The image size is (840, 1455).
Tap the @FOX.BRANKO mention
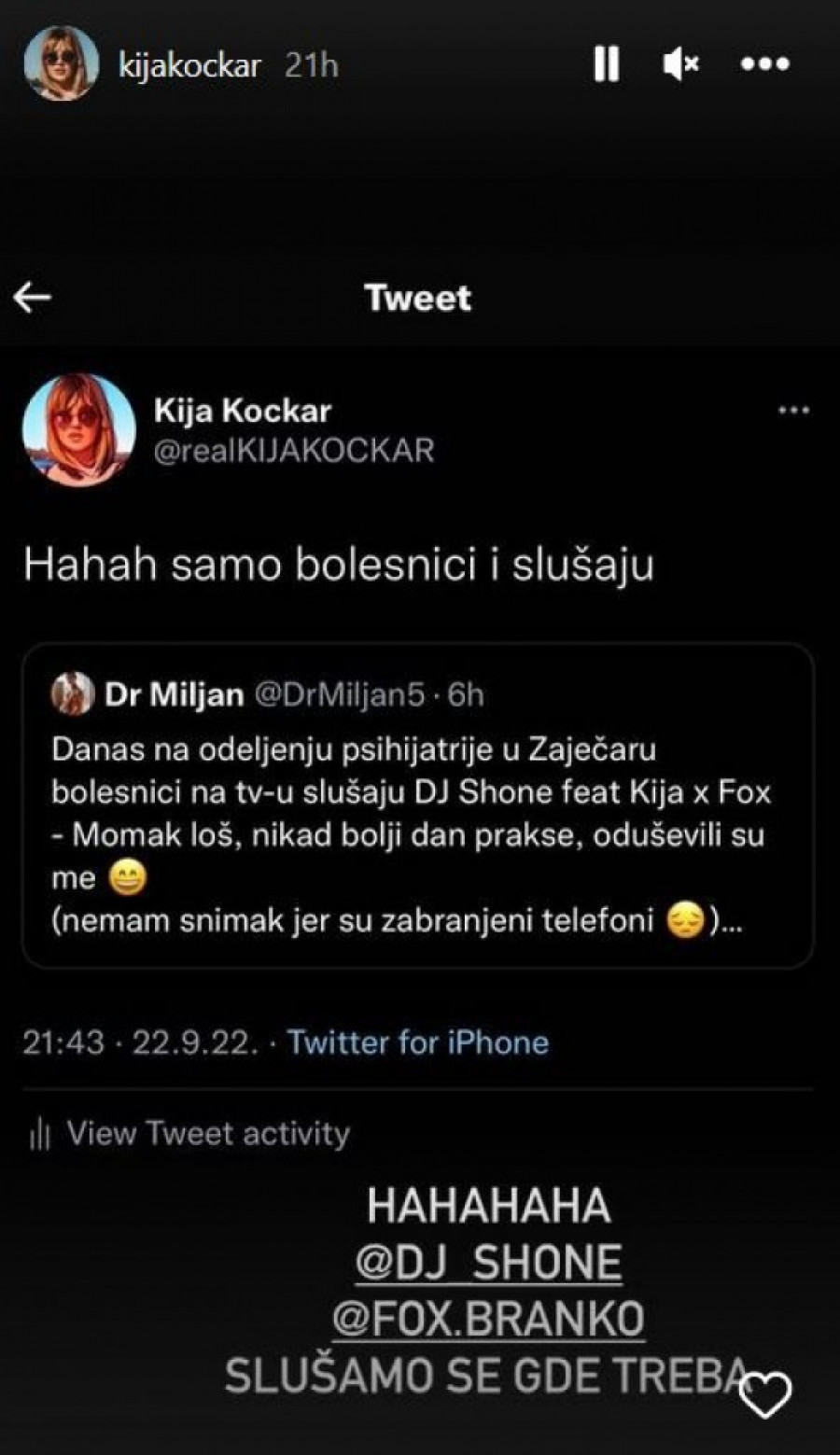click(488, 1319)
